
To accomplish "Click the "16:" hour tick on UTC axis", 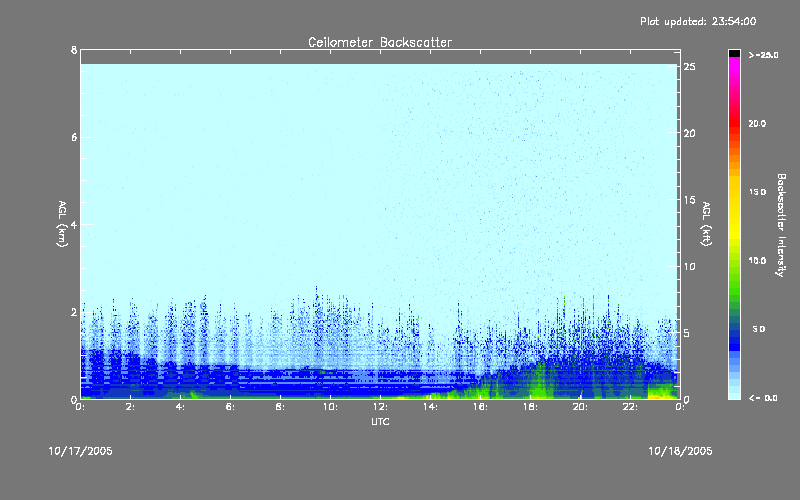I will tap(480, 407).
